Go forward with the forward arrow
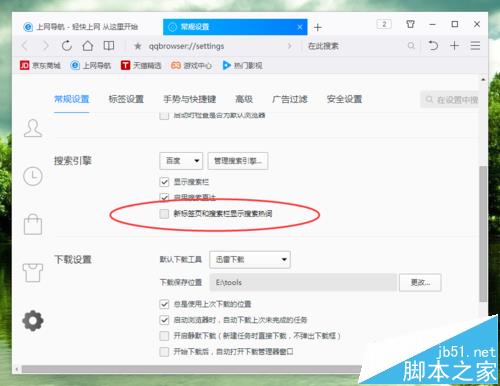 (x=46, y=46)
